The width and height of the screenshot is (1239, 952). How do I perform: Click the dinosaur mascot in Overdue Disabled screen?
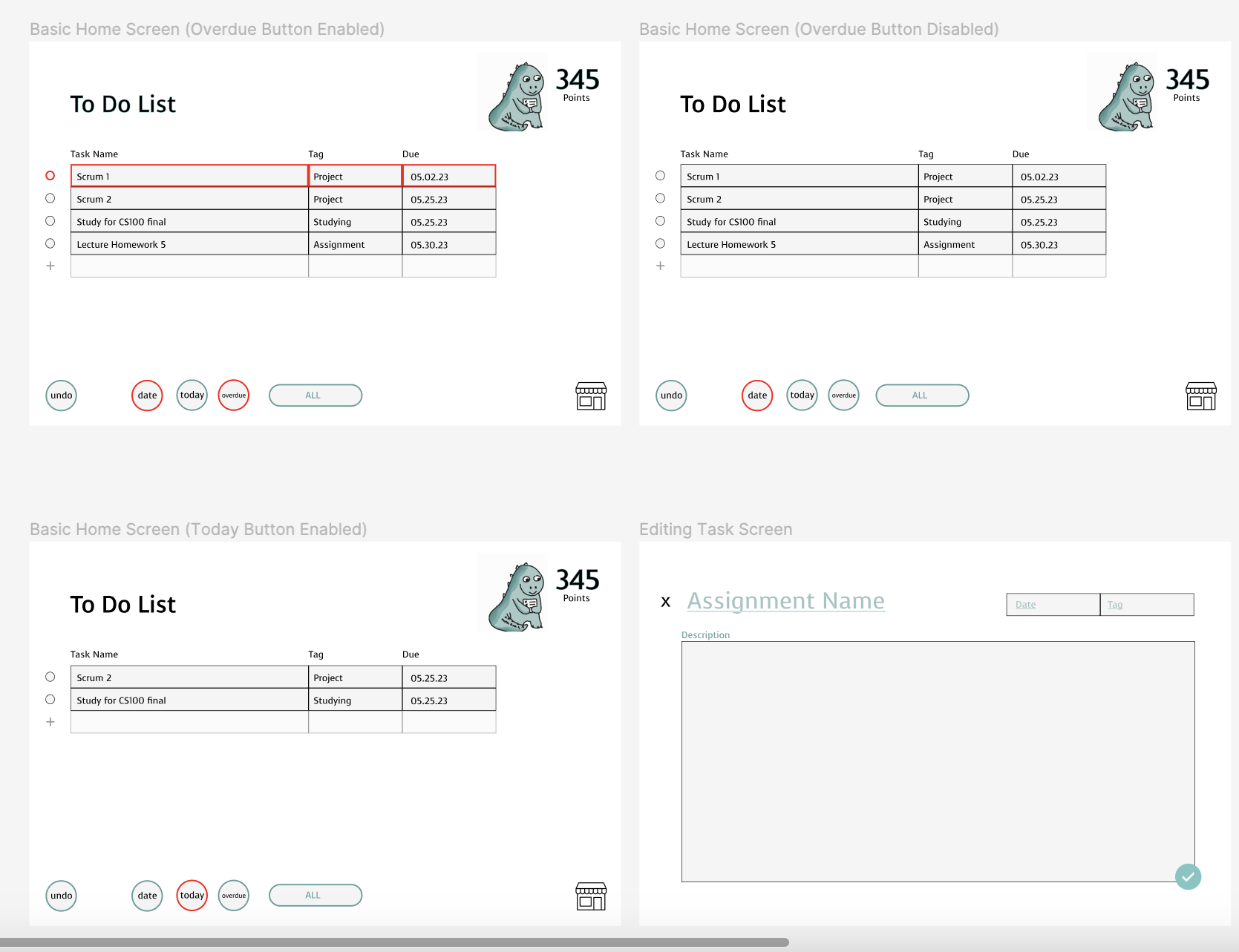pos(1127,96)
